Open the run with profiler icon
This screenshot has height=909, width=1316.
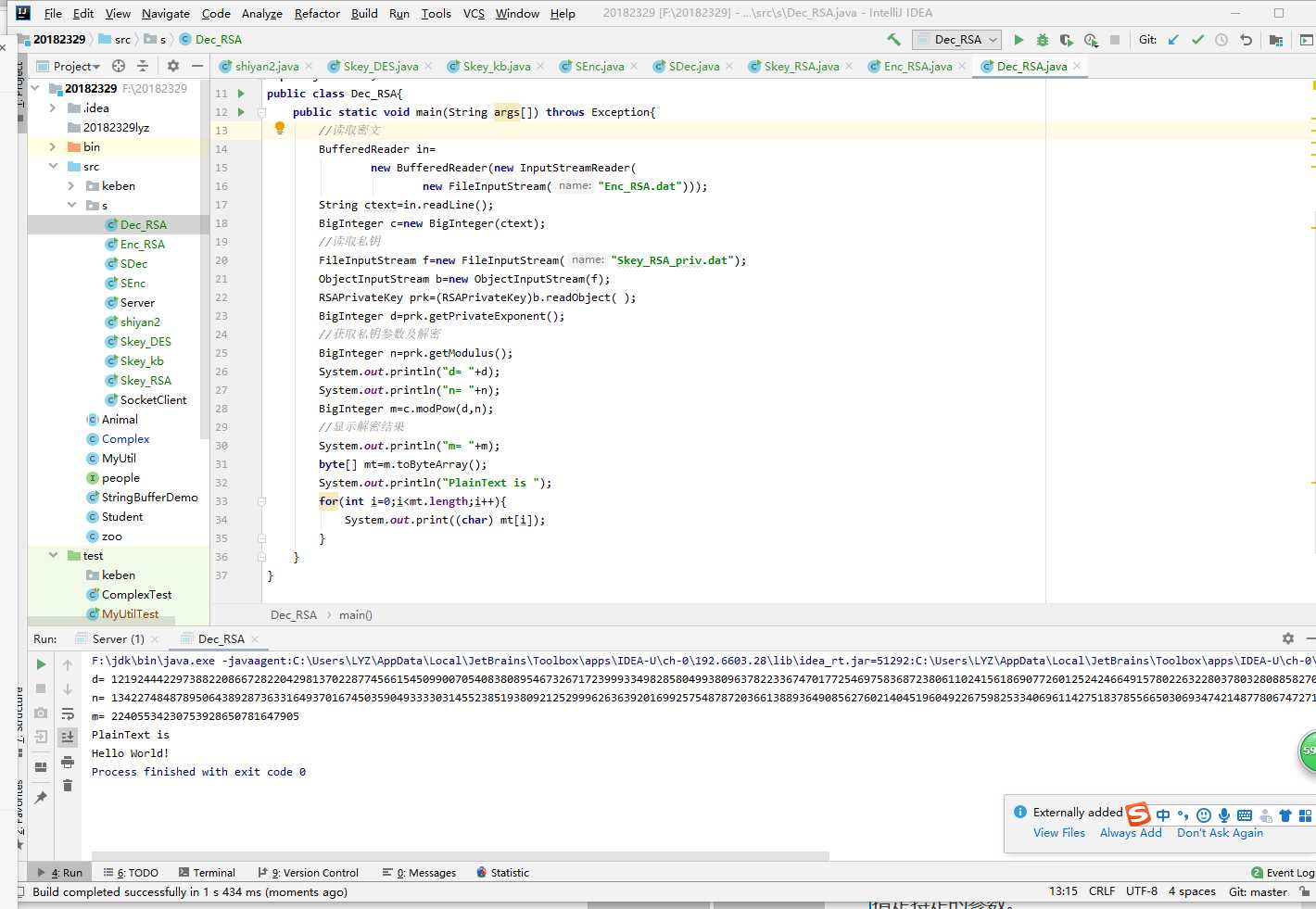click(x=1091, y=40)
